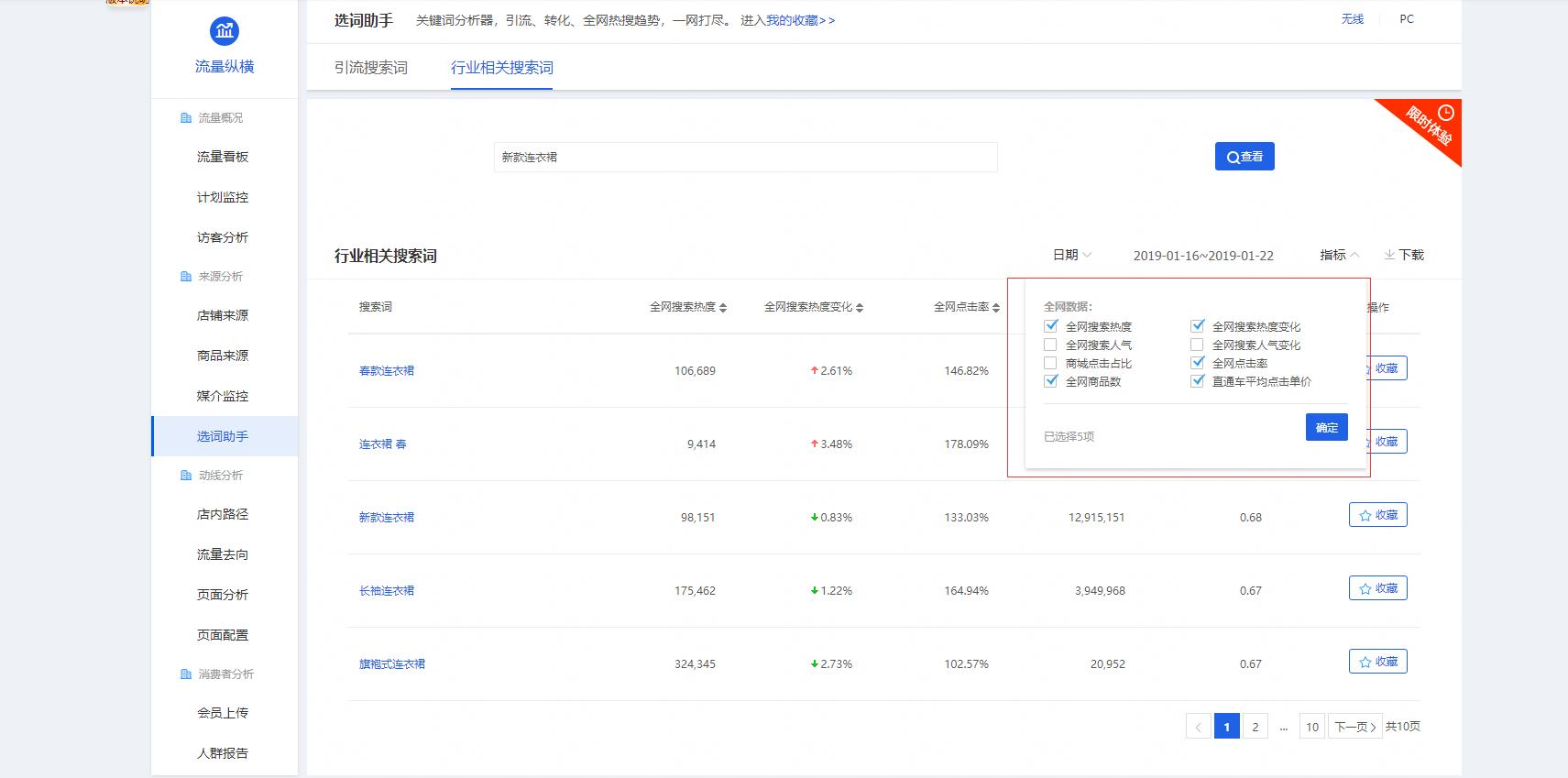Select the 无线 tab
The image size is (1568, 778).
[1353, 18]
